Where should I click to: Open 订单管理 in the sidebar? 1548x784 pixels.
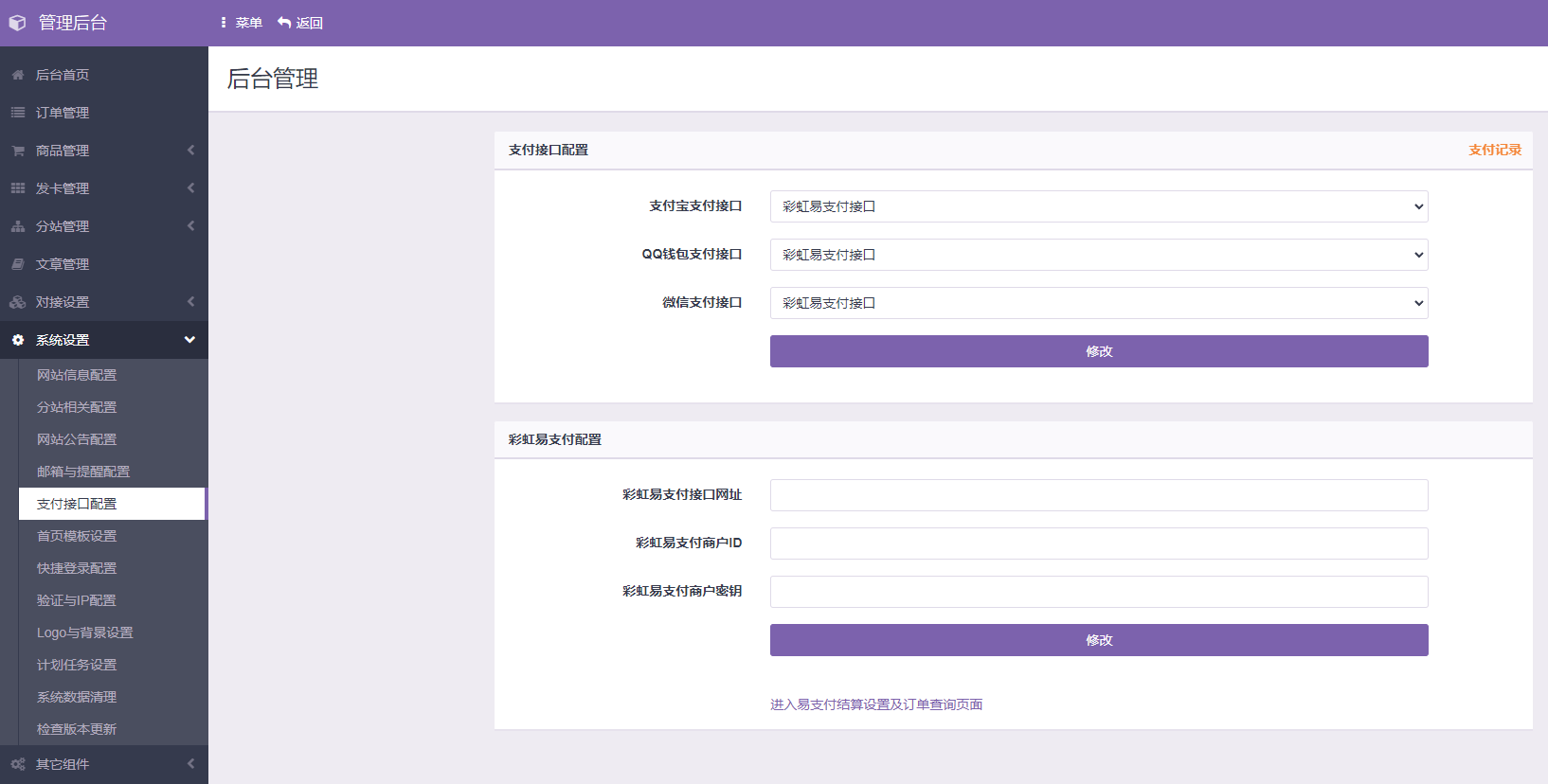click(x=104, y=113)
